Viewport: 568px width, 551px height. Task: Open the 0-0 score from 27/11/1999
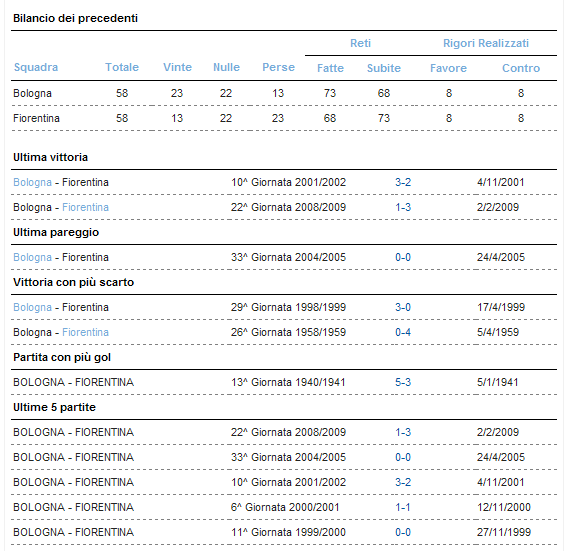coord(403,532)
